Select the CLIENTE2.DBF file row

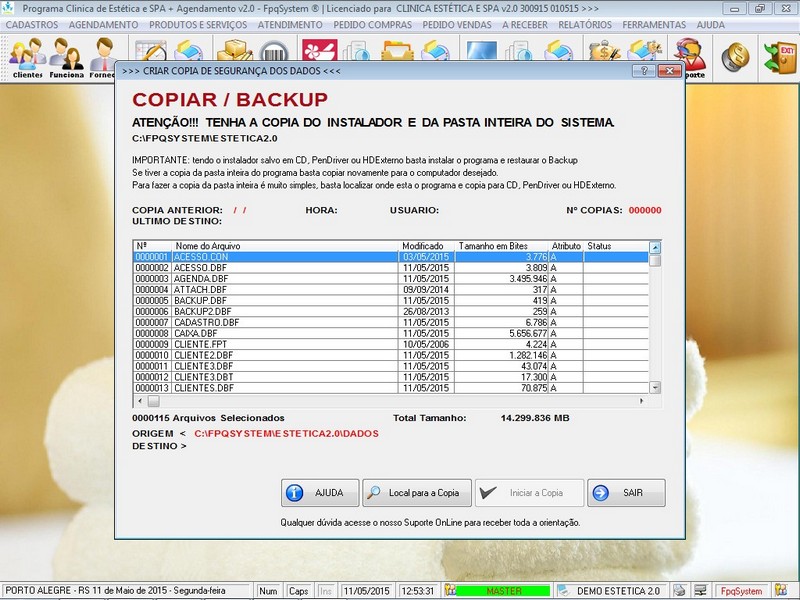coord(391,355)
